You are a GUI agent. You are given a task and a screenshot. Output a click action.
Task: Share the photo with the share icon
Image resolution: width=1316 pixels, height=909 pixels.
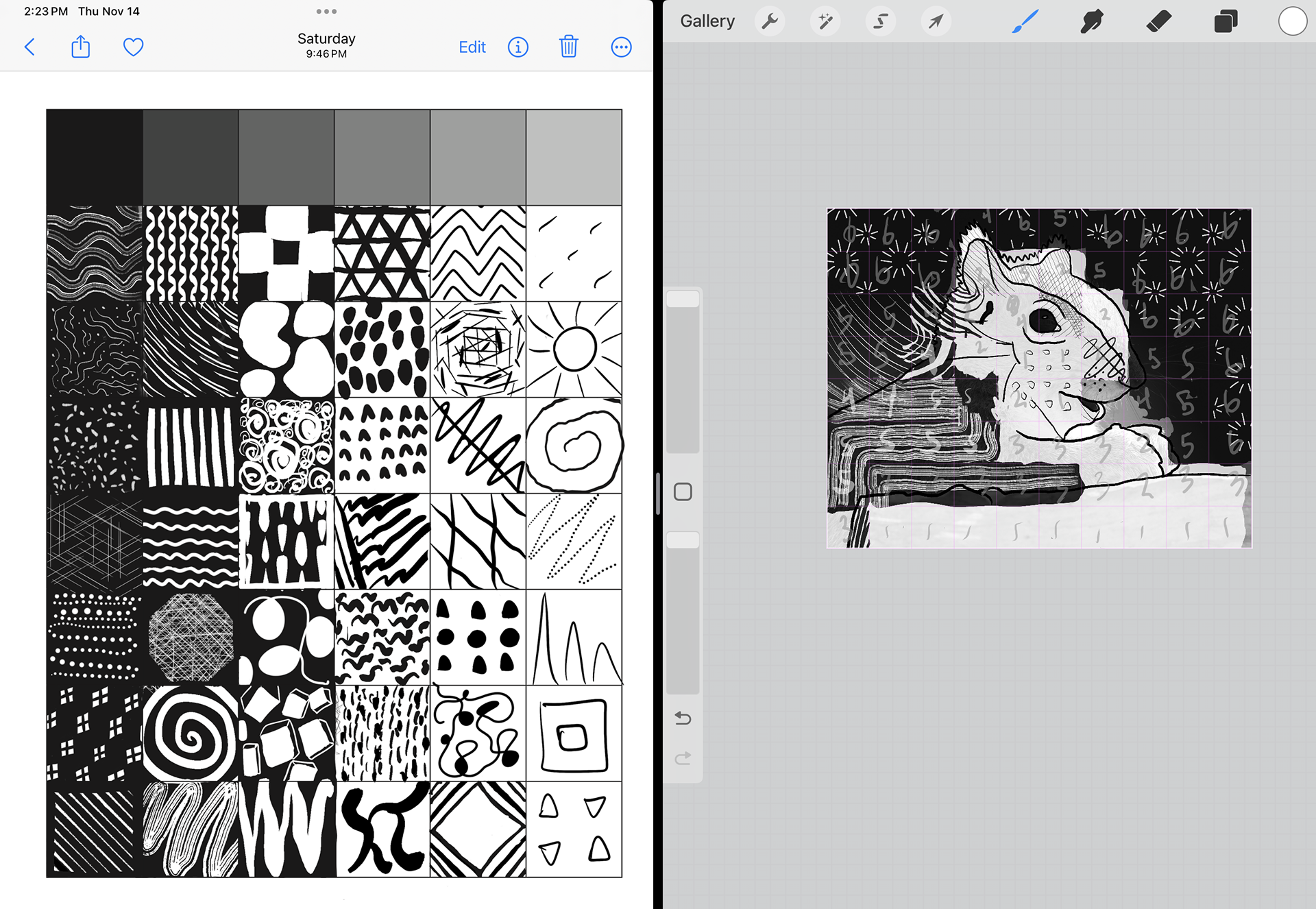(x=81, y=47)
